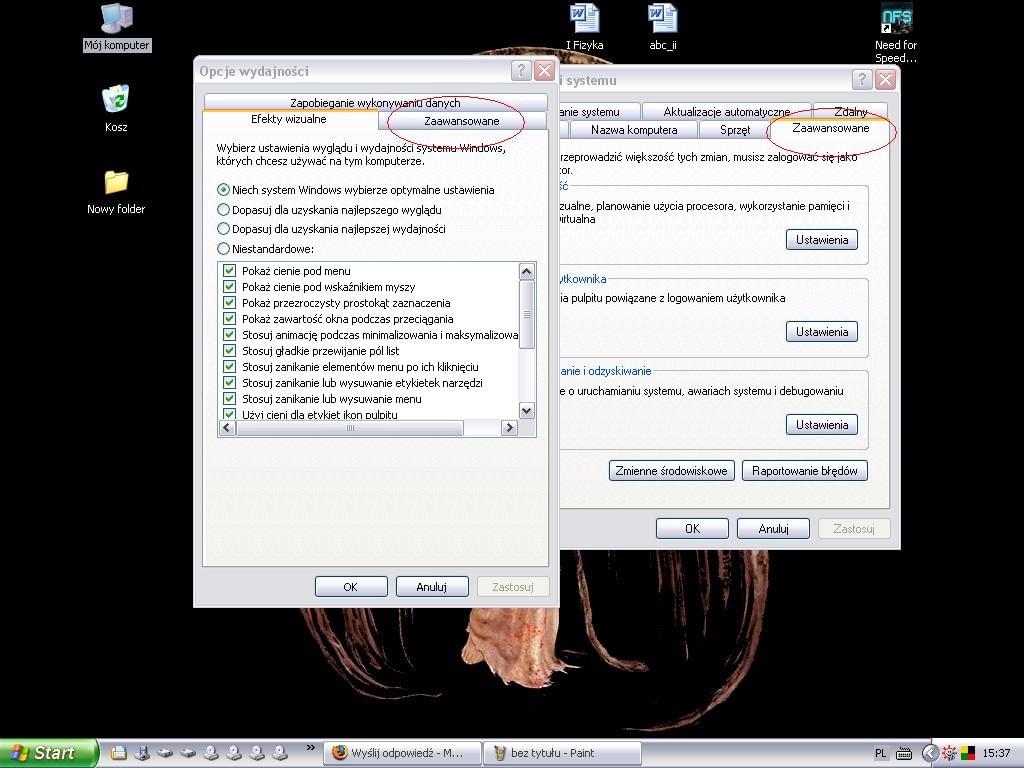This screenshot has height=768, width=1024.
Task: Switch to Zaawansowane tab in Opcje wydajności
Action: 461,121
